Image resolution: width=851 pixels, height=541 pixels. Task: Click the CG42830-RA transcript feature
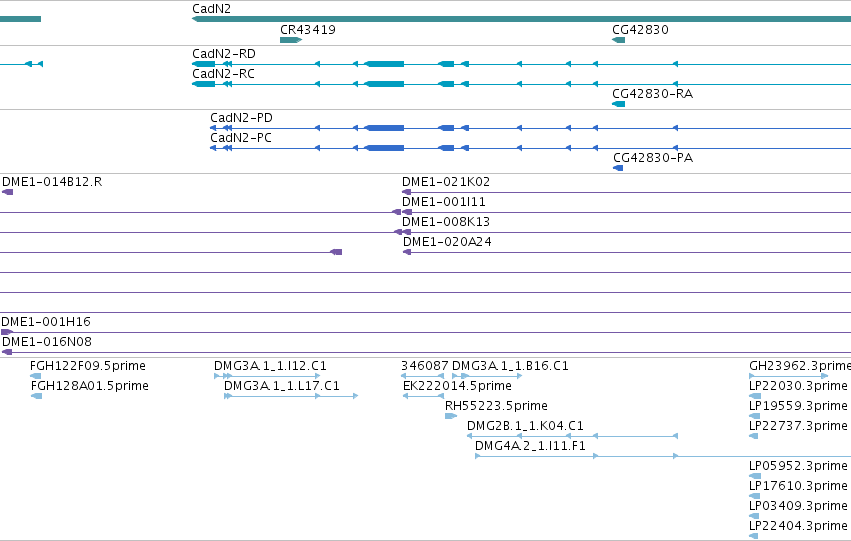619,104
